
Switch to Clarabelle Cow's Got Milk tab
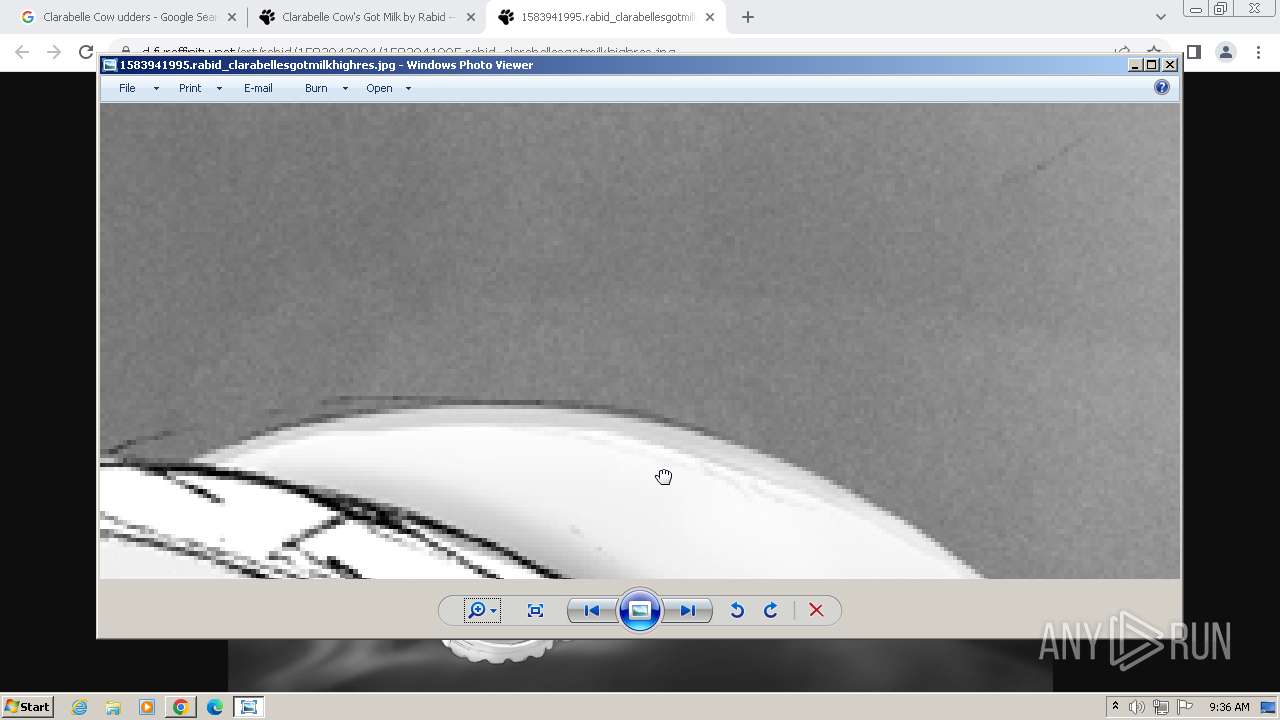pyautogui.click(x=367, y=17)
